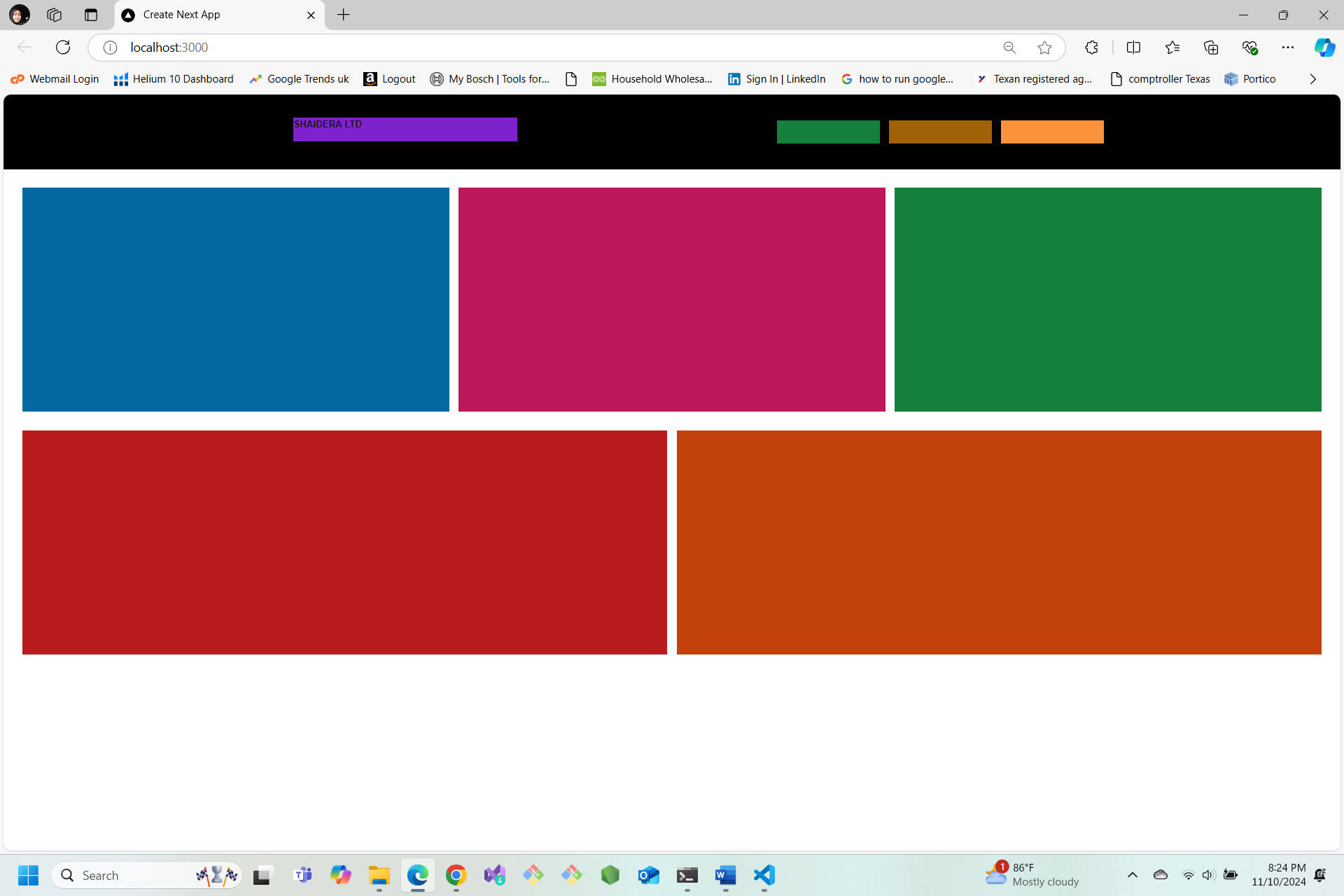Open Amazon Logout bookmark
The height and width of the screenshot is (896, 1344).
tap(389, 79)
